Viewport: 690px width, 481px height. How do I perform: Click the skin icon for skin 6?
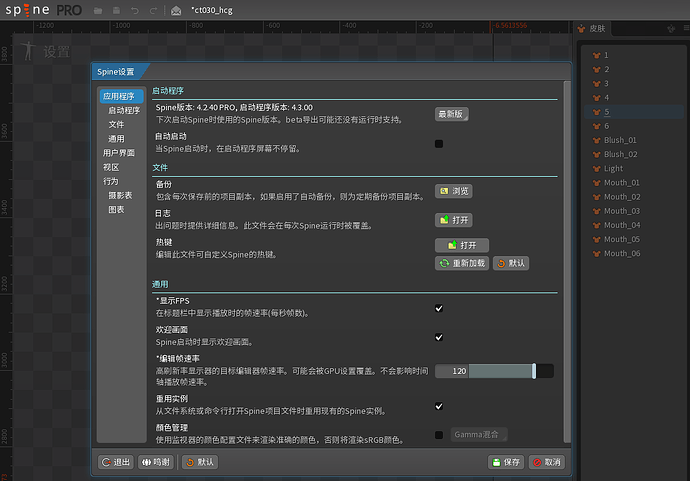[x=597, y=126]
